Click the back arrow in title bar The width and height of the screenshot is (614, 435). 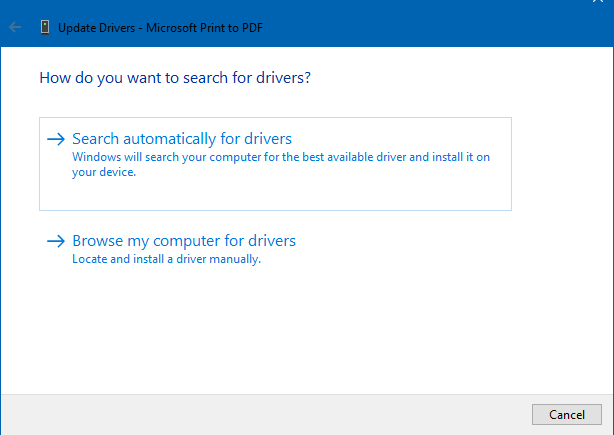[x=15, y=27]
